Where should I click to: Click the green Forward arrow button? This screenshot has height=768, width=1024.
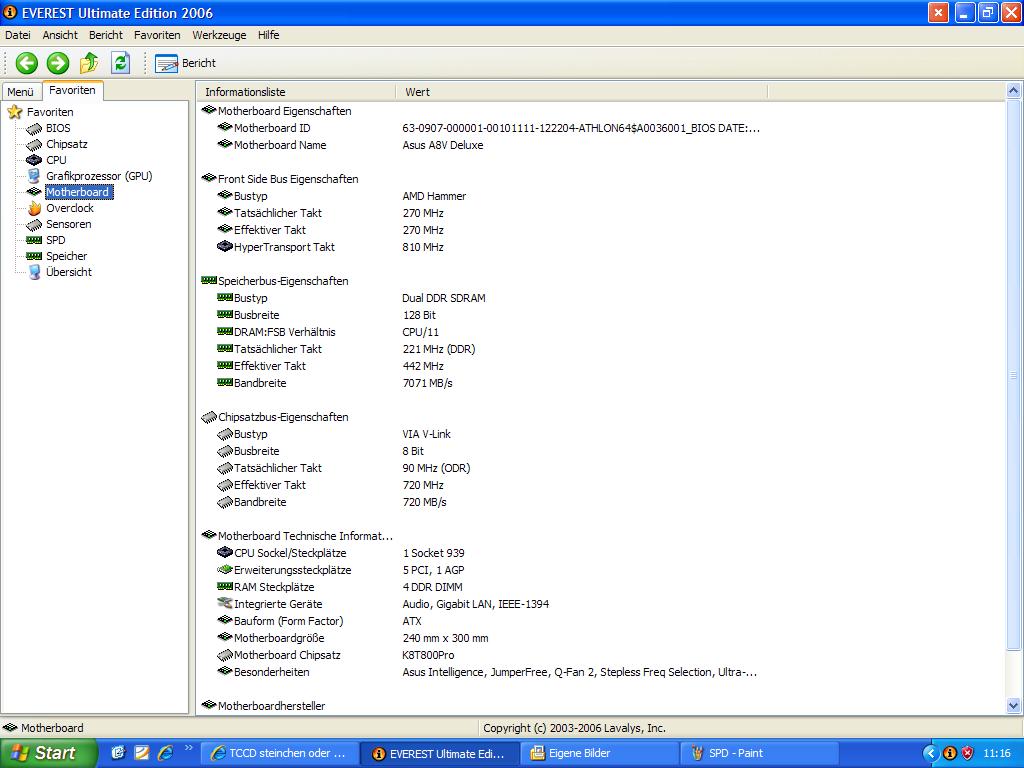click(x=57, y=63)
